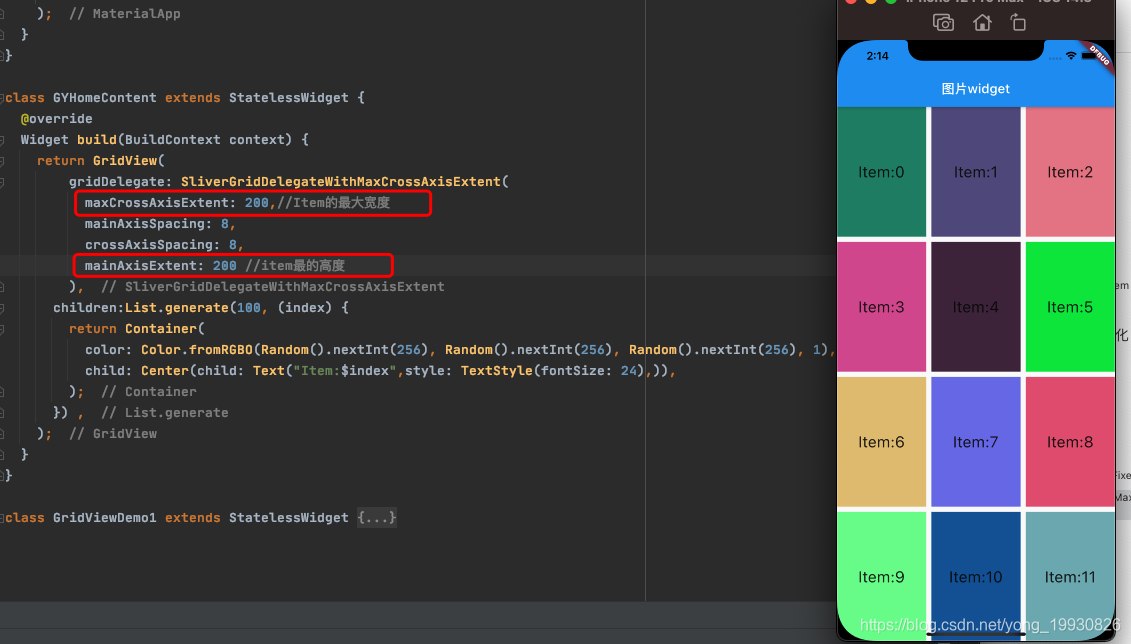
Task: Click the maxCrossAxisExtent parameter
Action: click(x=157, y=203)
